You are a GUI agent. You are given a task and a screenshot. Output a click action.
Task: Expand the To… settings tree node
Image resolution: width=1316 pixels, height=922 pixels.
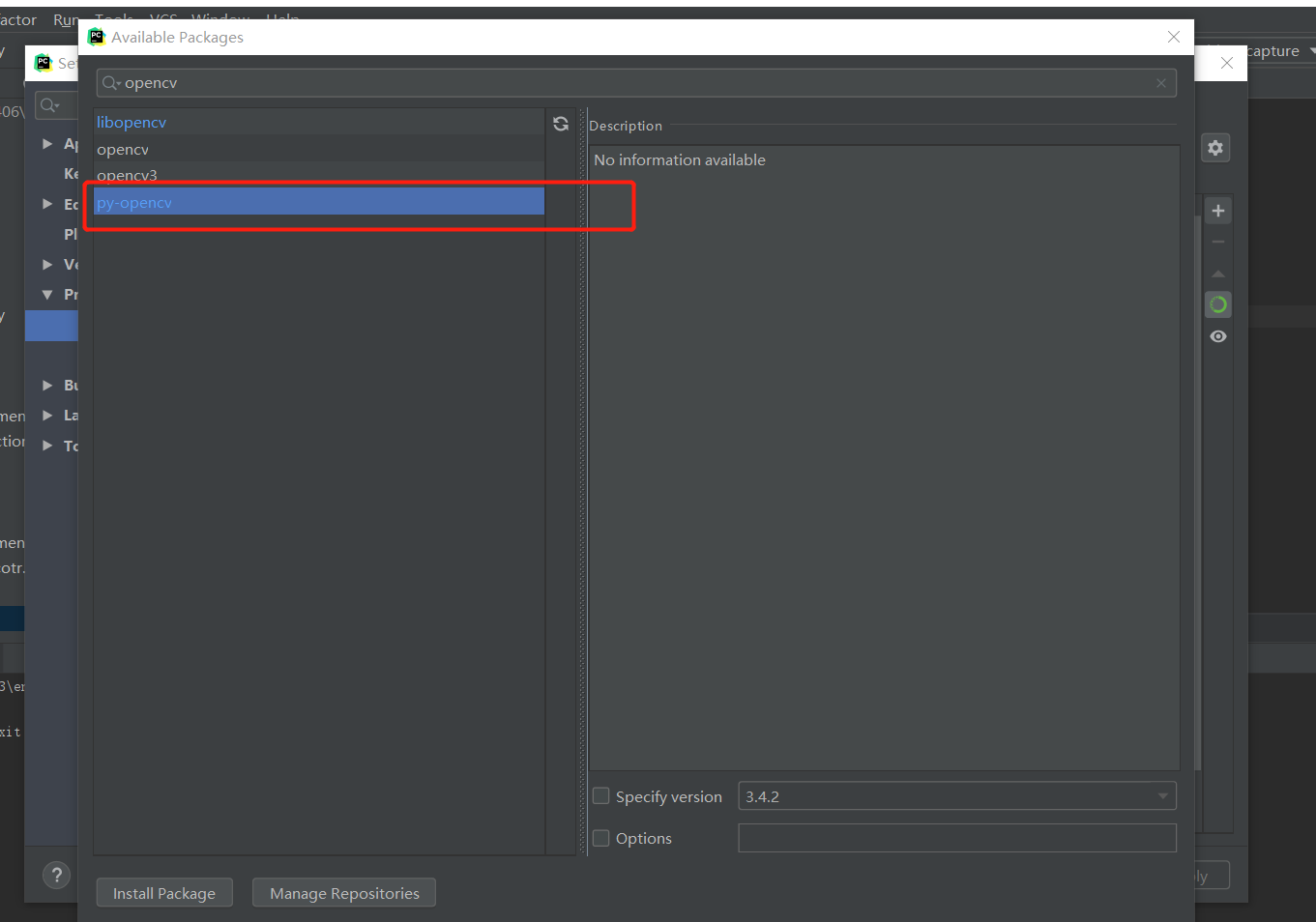click(x=47, y=446)
